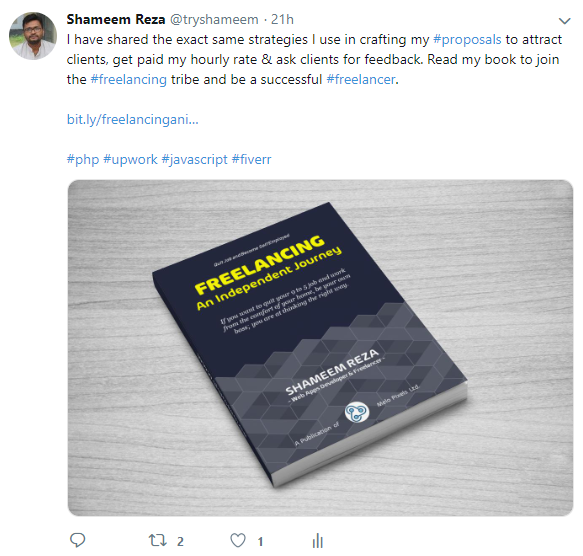
Task: Follow the #proposals hashtag
Action: pos(467,39)
